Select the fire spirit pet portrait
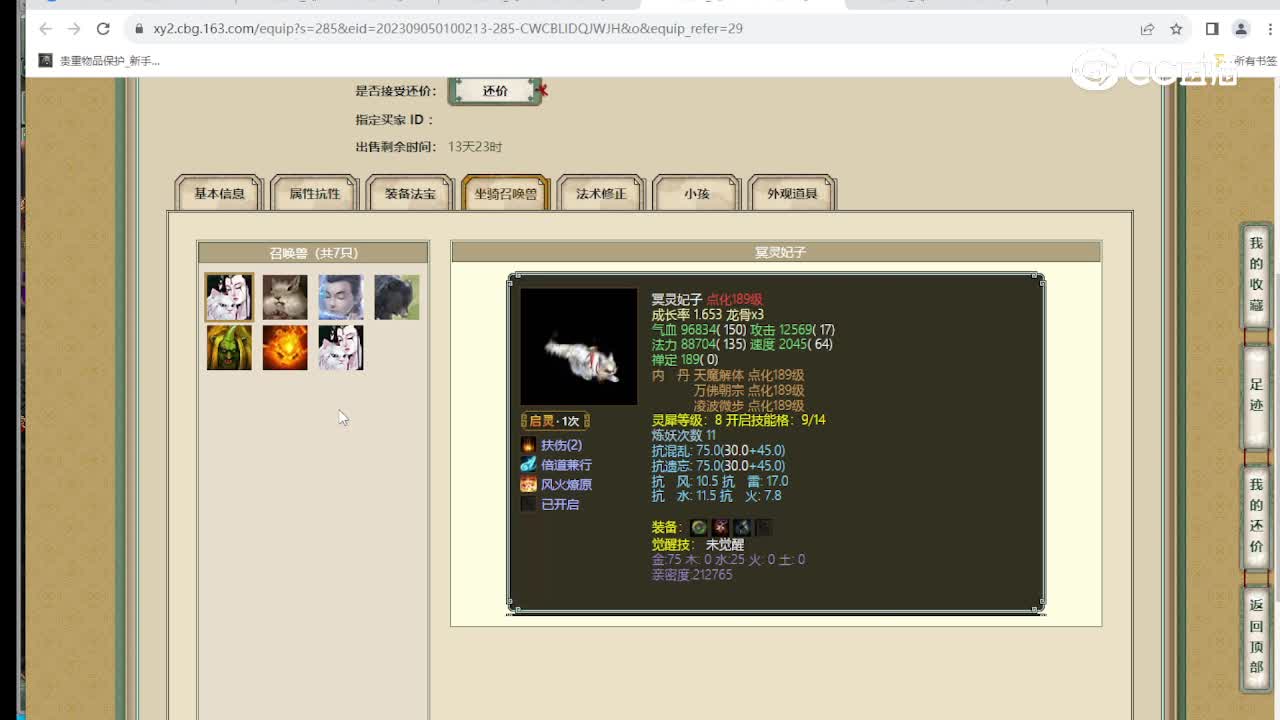Viewport: 1280px width, 720px height. (x=285, y=347)
